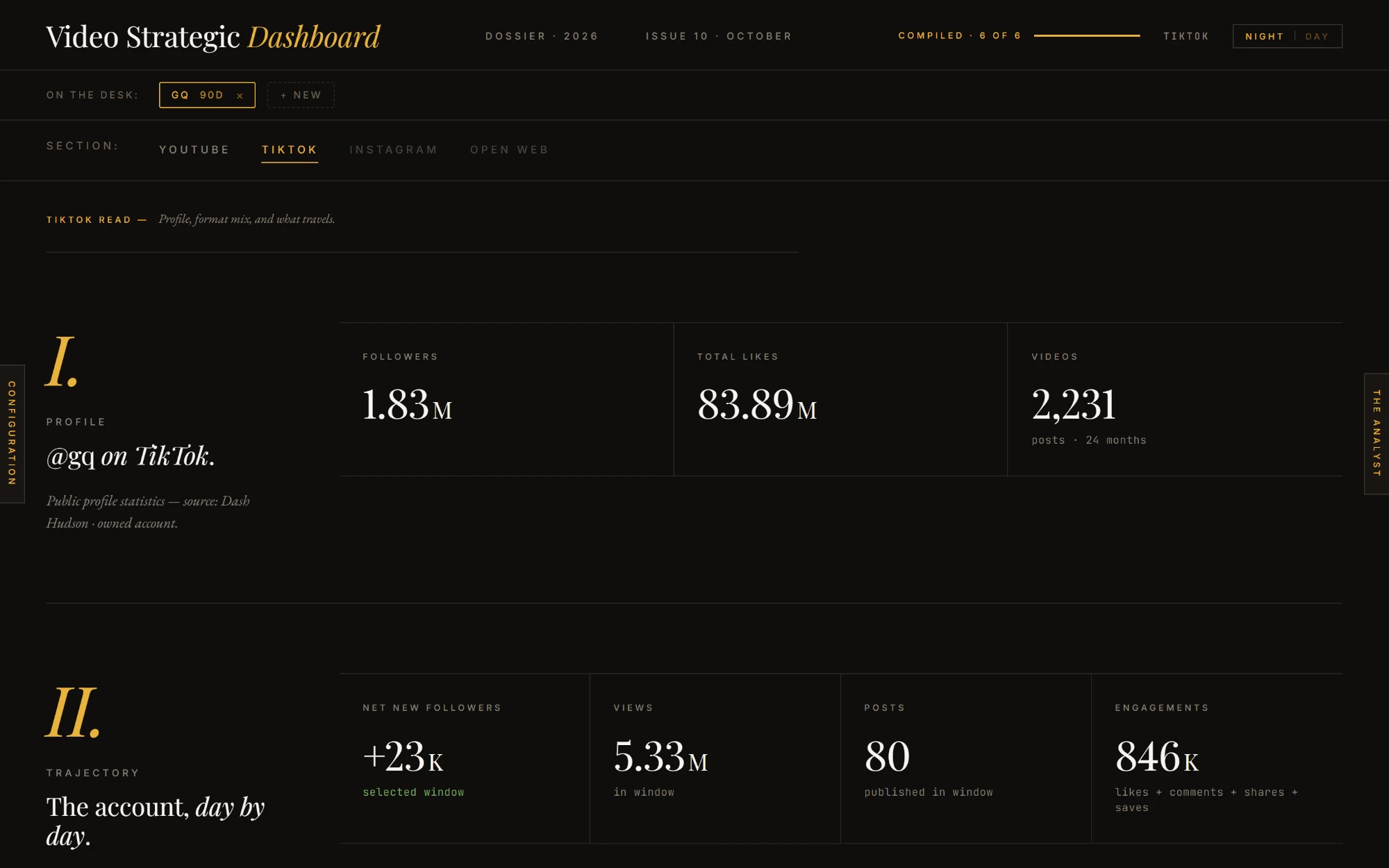This screenshot has height=868, width=1389.
Task: Click 'posts · 24 months' caption
Action: (x=1089, y=440)
